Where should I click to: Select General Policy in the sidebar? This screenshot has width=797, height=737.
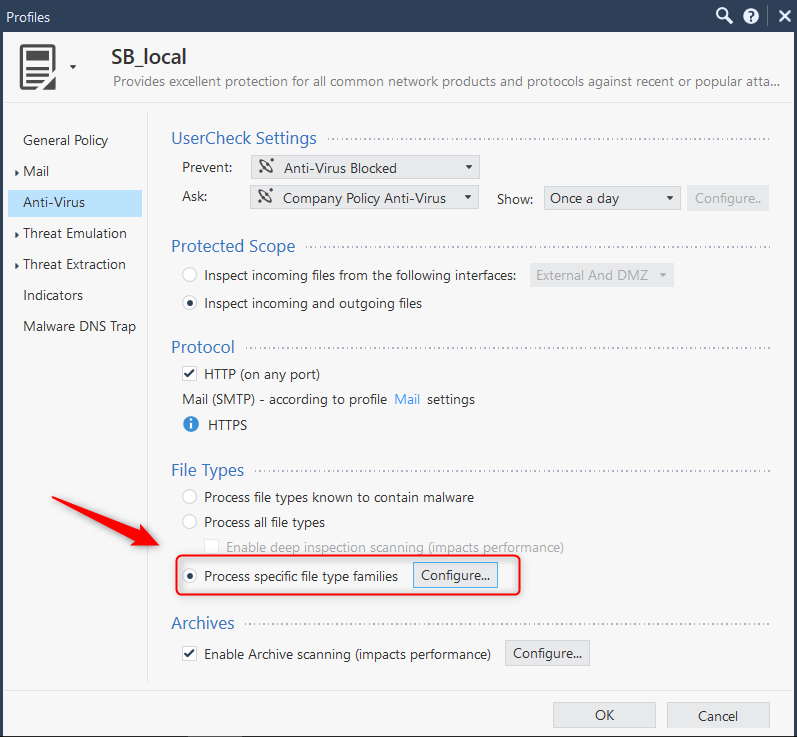(x=66, y=140)
